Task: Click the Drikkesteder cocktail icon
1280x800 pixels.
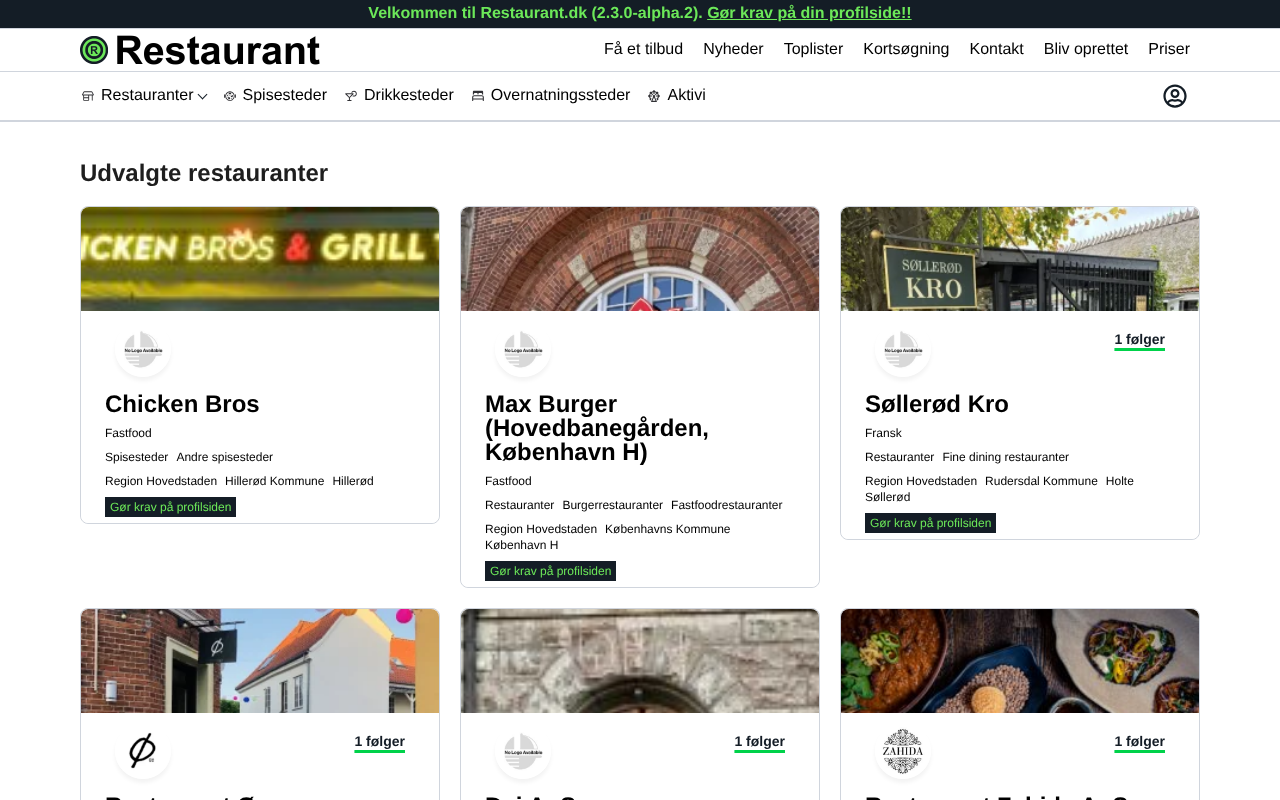Action: pyautogui.click(x=351, y=96)
